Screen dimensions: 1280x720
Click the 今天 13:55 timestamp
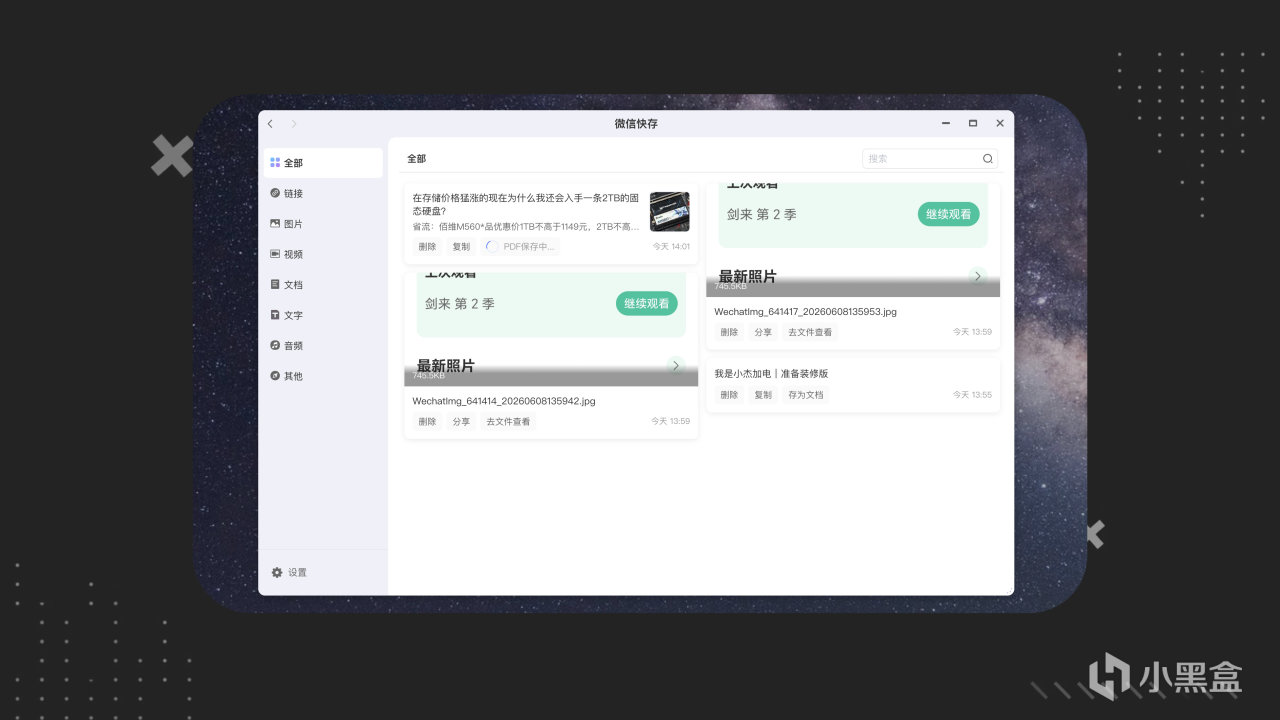(973, 395)
